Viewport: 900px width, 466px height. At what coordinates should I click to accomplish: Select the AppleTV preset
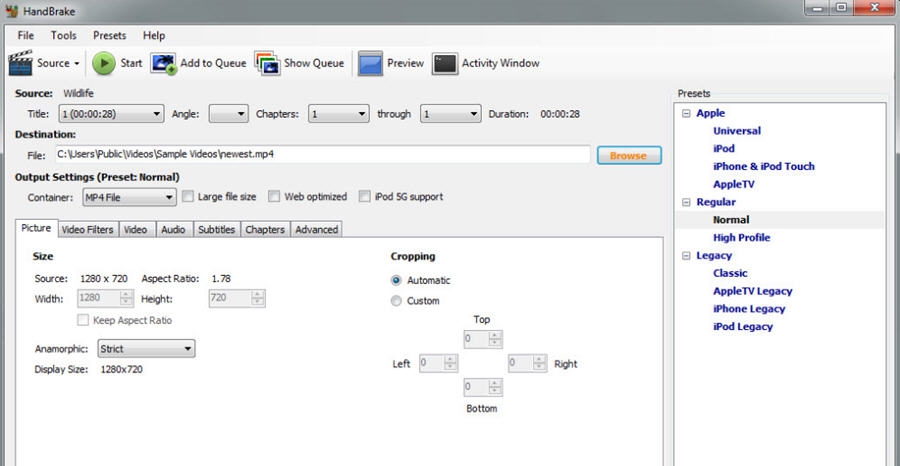734,184
